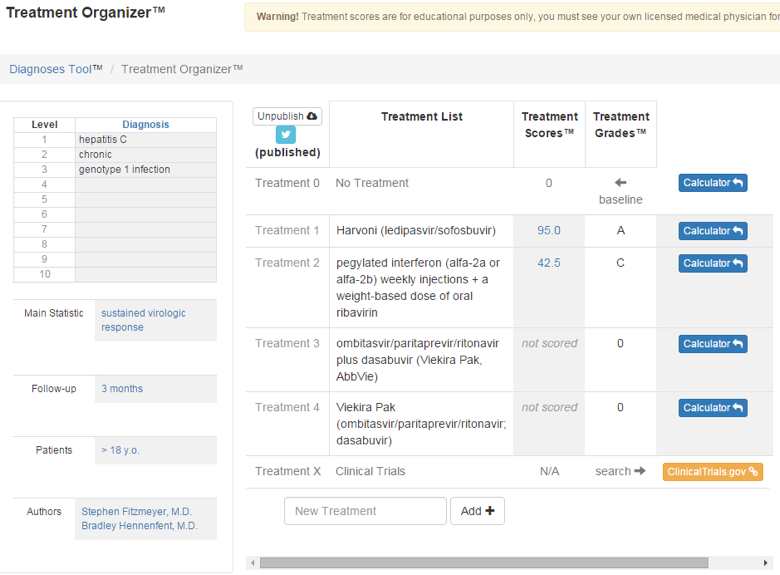Open Calculator for Harvoni treatment
This screenshot has width=780, height=575.
pyautogui.click(x=712, y=231)
